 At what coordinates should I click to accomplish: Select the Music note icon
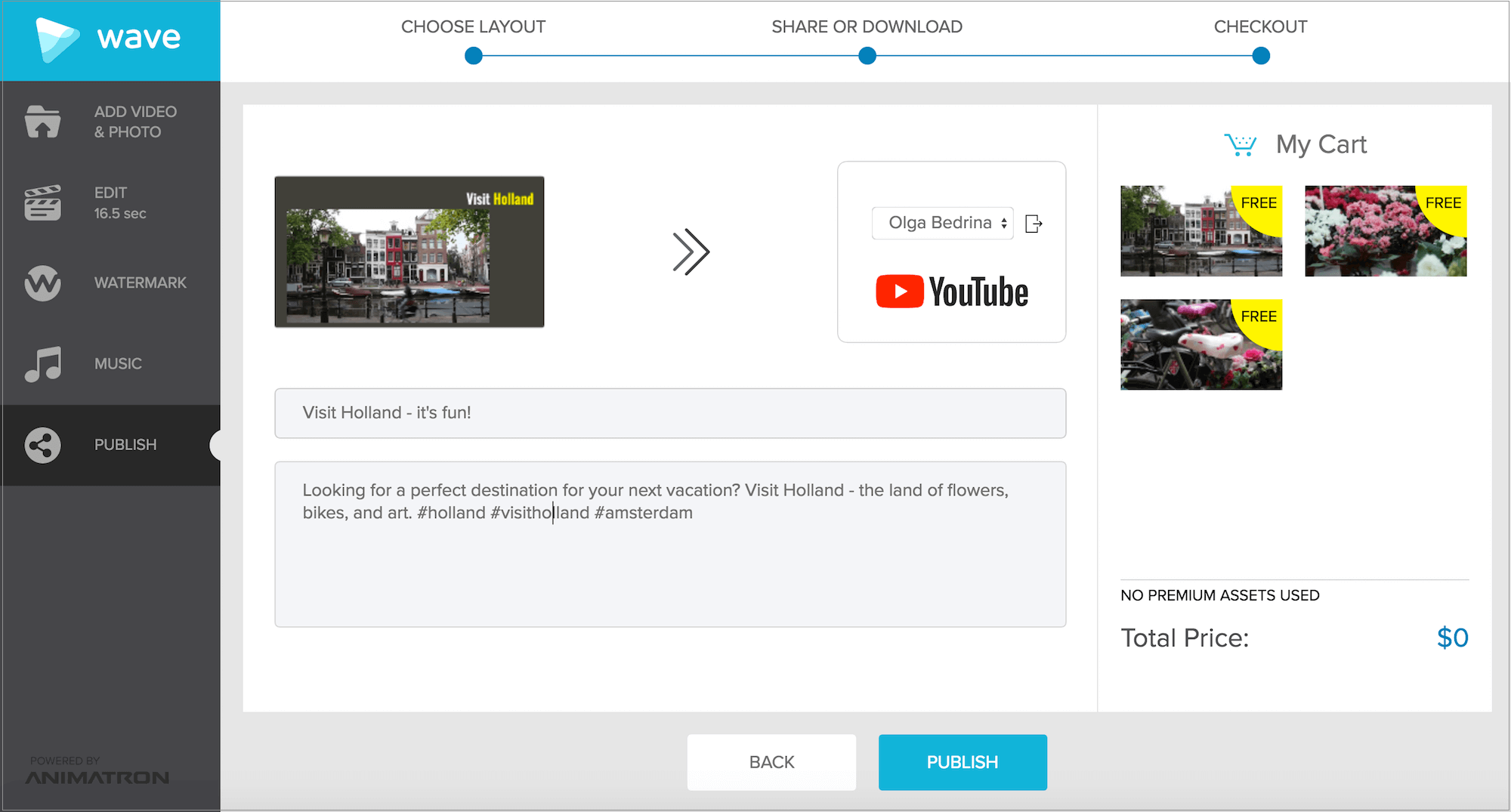click(42, 364)
